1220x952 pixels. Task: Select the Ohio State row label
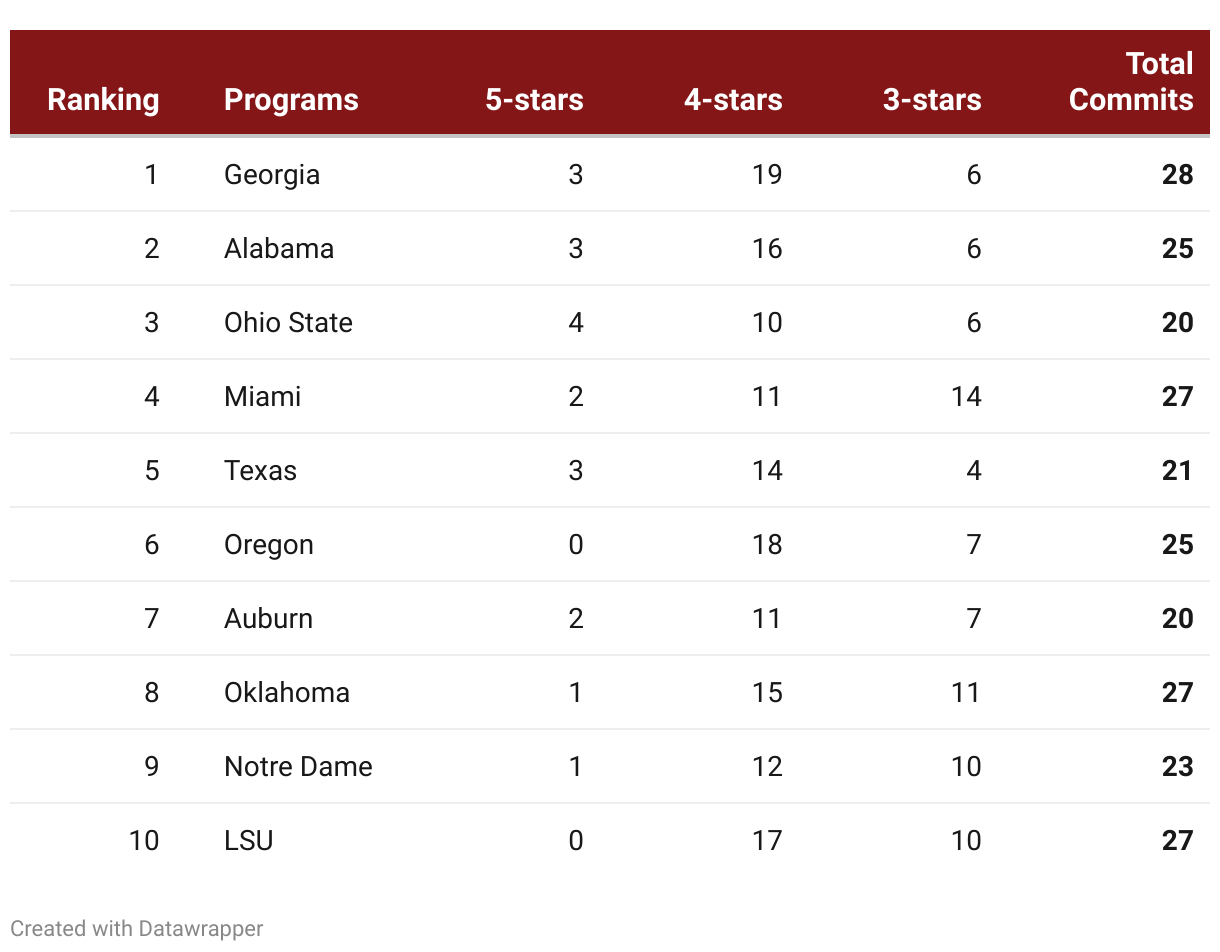click(x=288, y=323)
